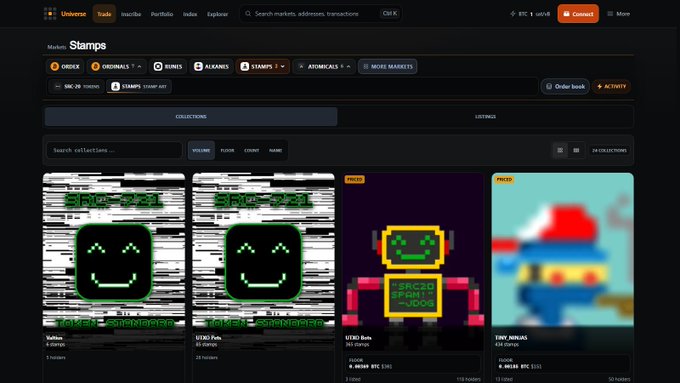680x383 pixels.
Task: Select the Alkanes market icon
Action: pyautogui.click(x=198, y=66)
